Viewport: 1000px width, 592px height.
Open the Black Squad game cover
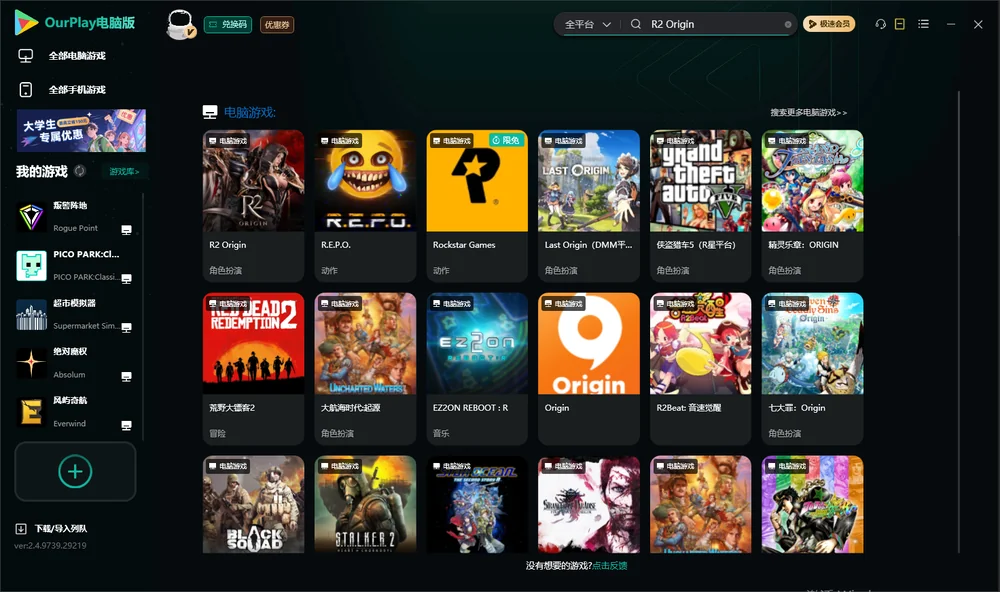[x=253, y=504]
